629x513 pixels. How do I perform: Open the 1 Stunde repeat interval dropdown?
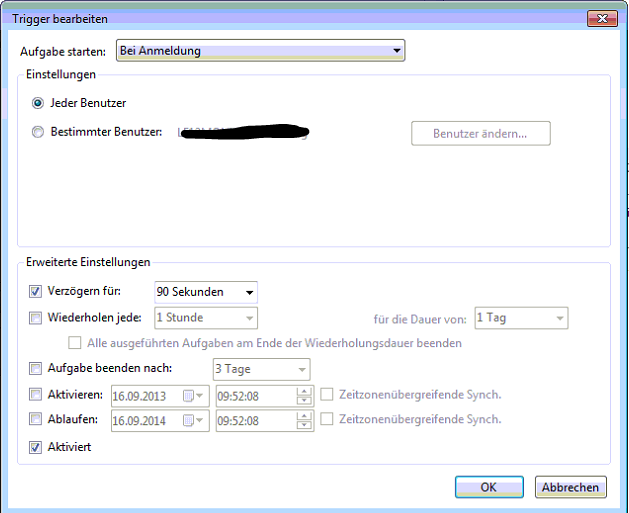point(249,318)
